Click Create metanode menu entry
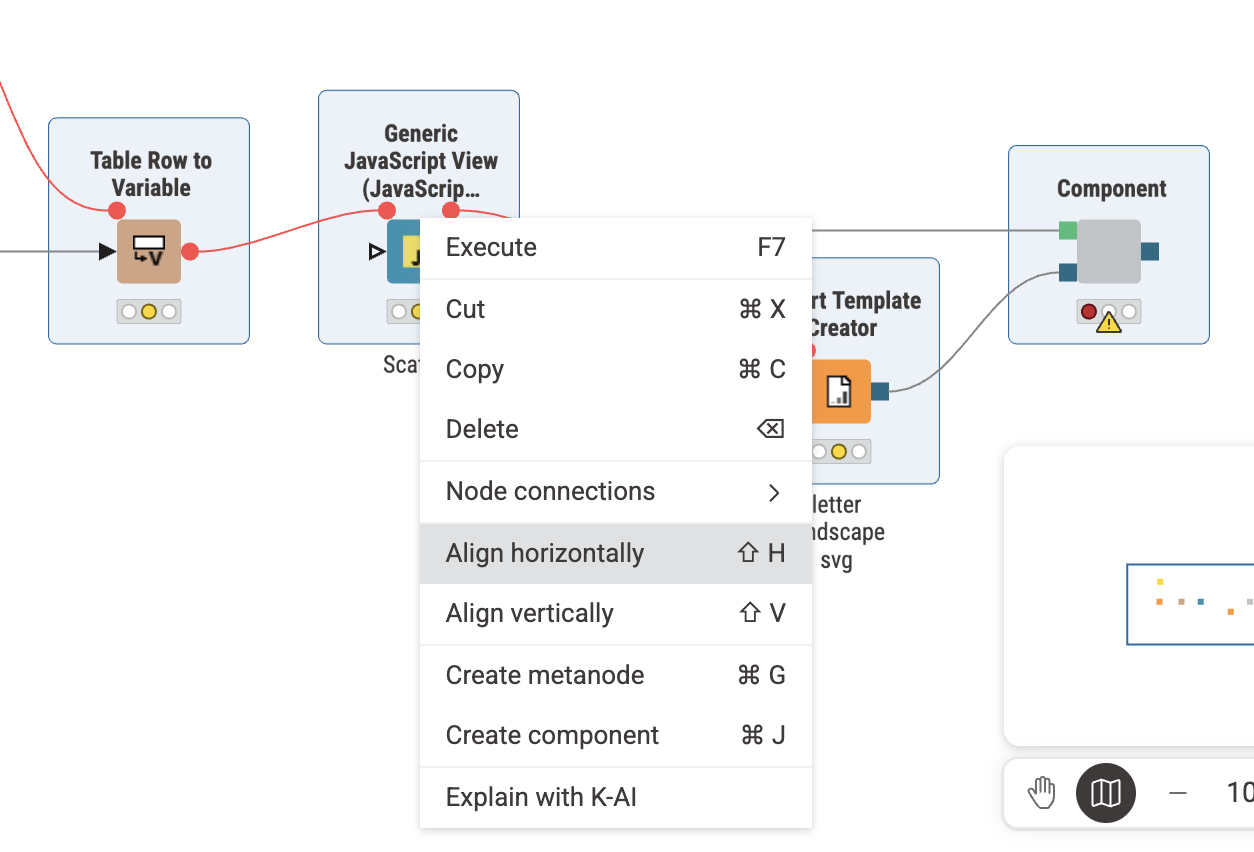The height and width of the screenshot is (852, 1254). 615,676
